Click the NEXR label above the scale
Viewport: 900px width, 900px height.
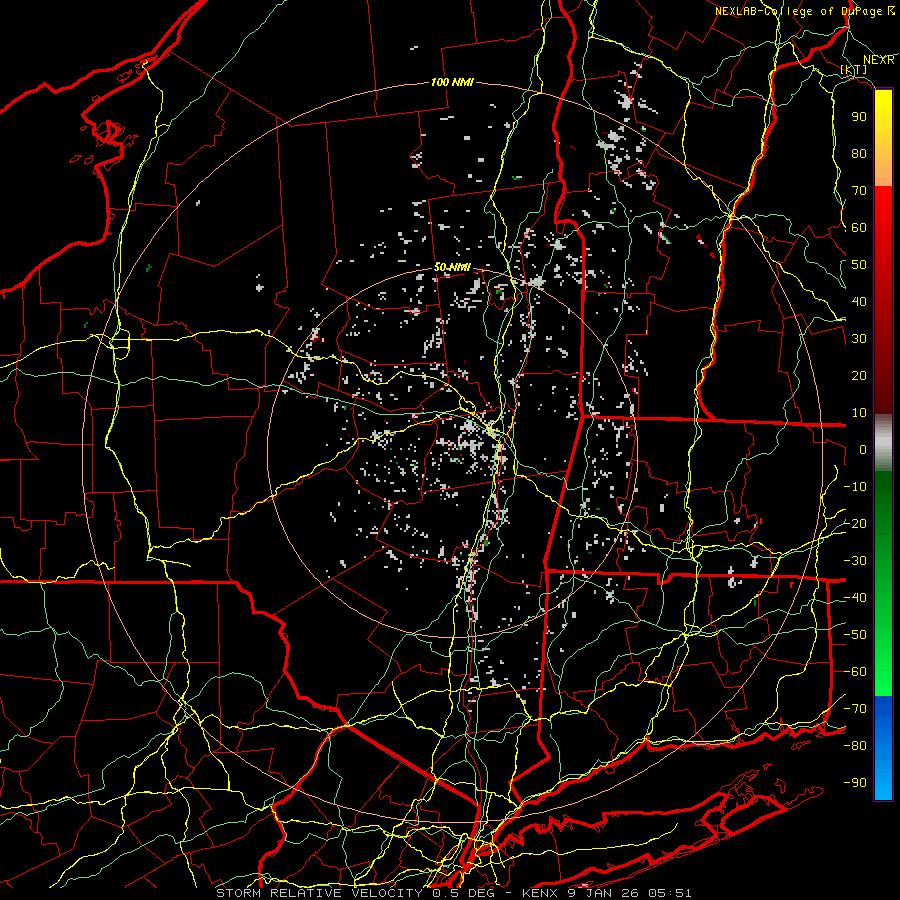879,60
